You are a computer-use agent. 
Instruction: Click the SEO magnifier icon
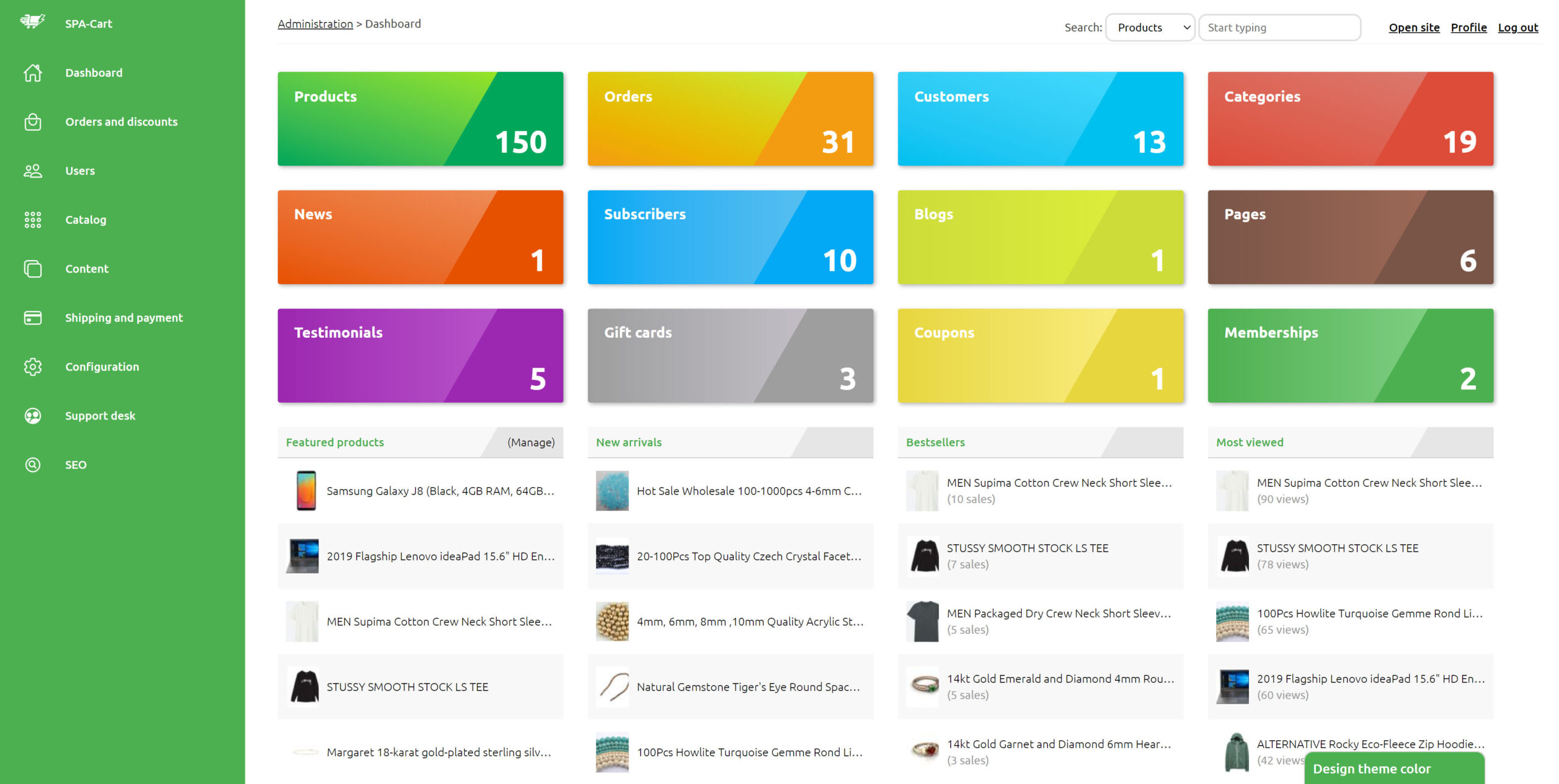pos(32,464)
